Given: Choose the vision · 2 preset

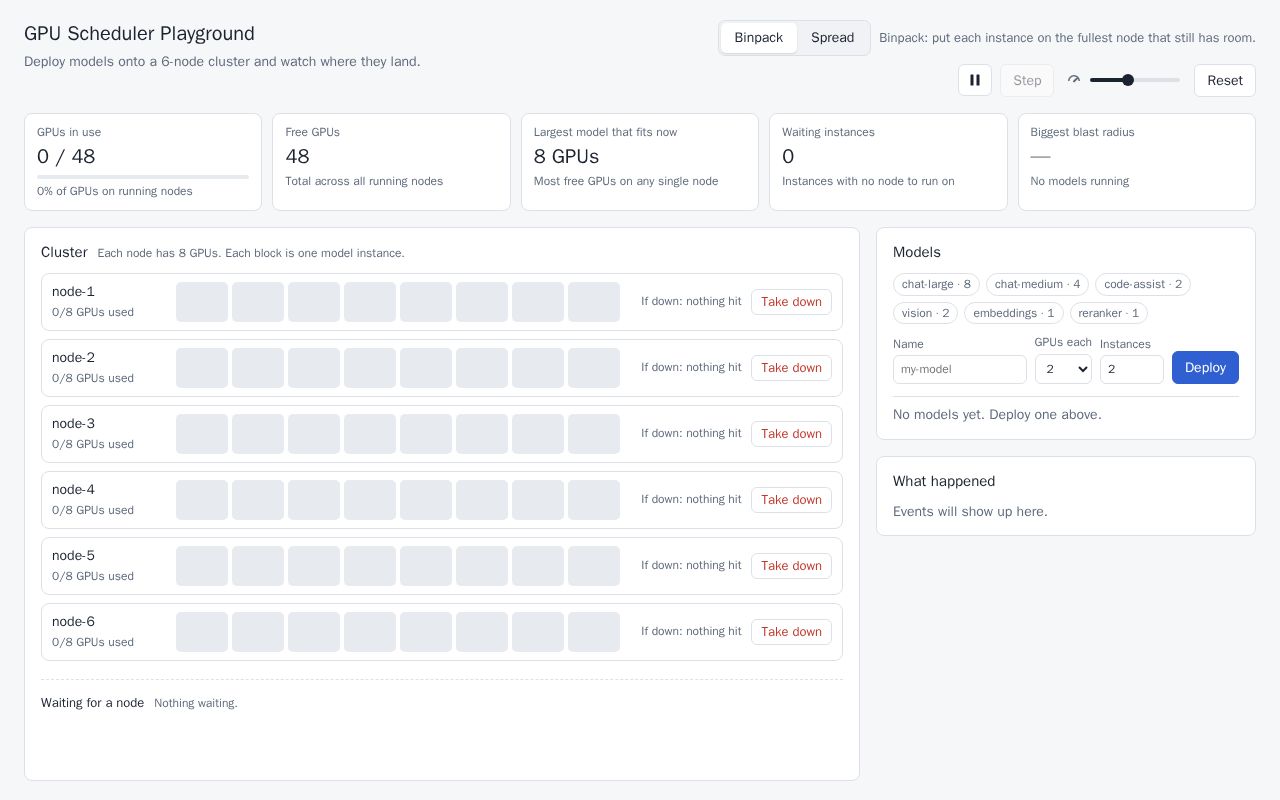Looking at the screenshot, I should click(925, 313).
